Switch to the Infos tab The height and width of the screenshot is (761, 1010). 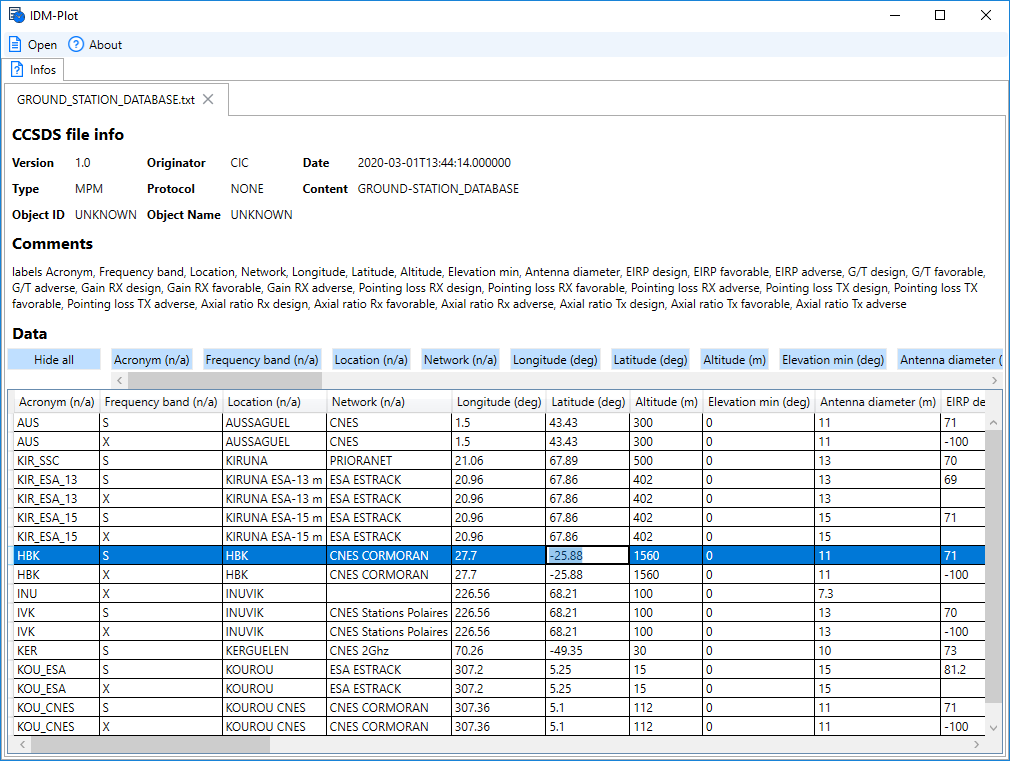[x=40, y=69]
